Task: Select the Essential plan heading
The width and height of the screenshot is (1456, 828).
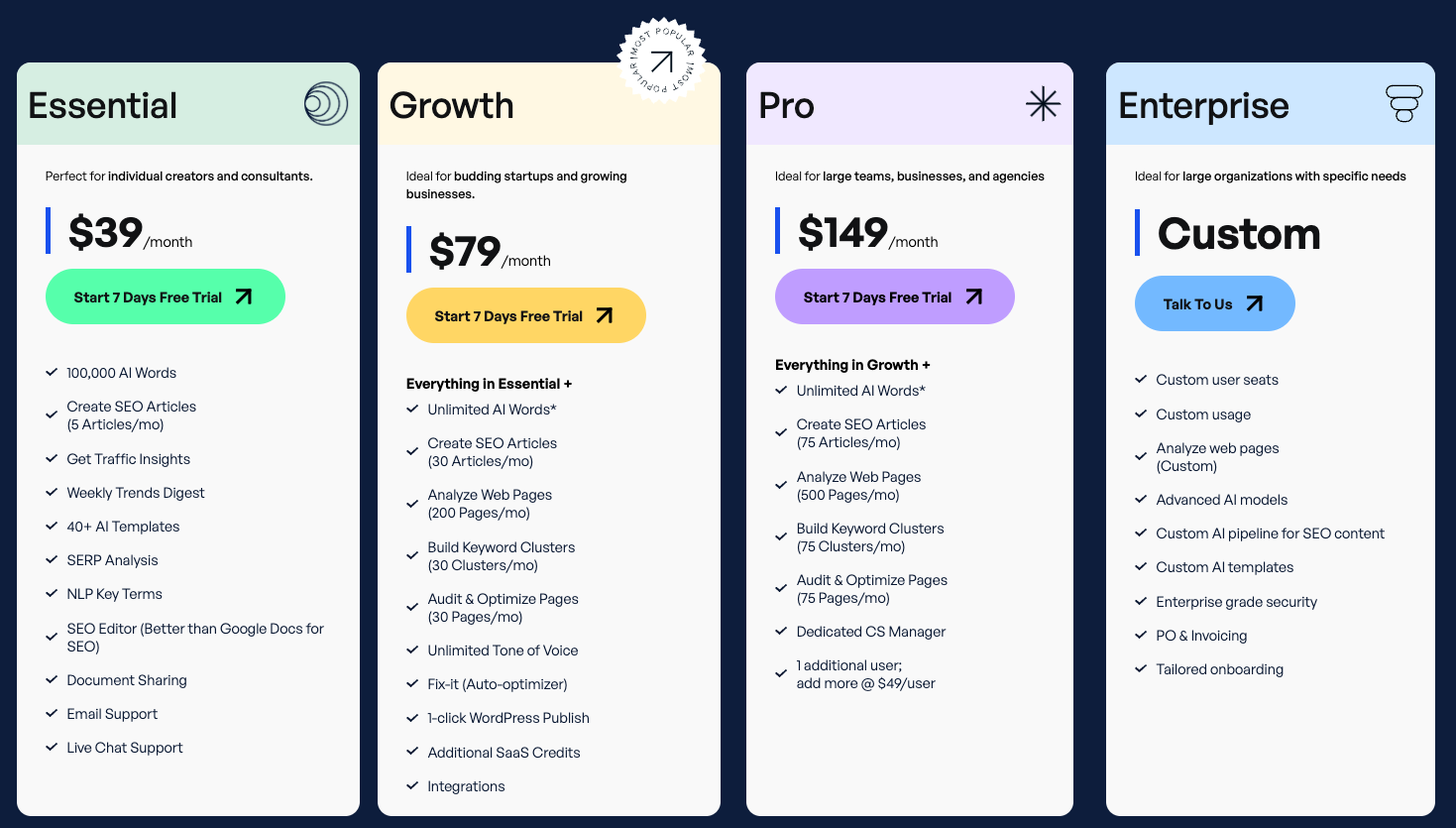Action: [x=103, y=106]
